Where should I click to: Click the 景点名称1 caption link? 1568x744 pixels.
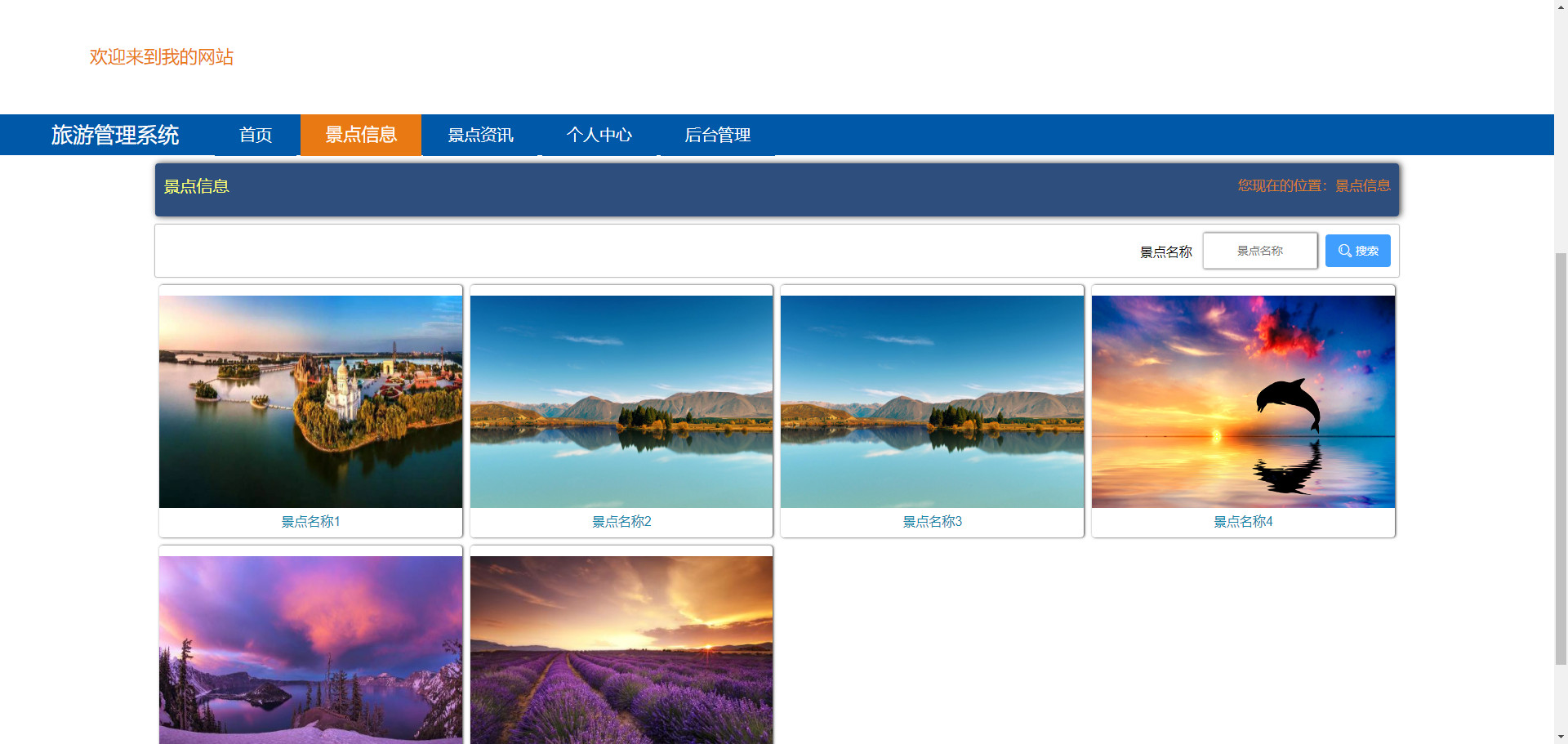click(x=310, y=521)
